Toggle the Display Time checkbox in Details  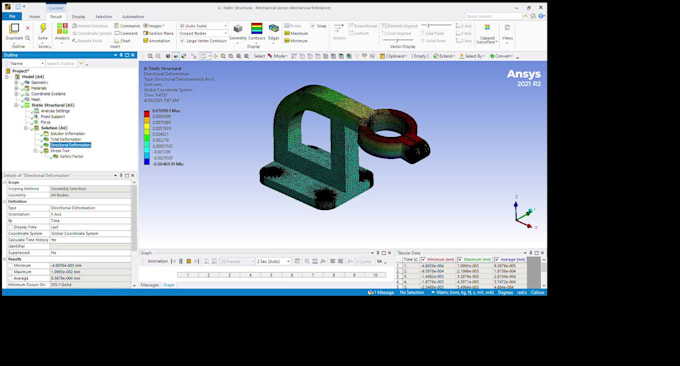(x=10, y=227)
